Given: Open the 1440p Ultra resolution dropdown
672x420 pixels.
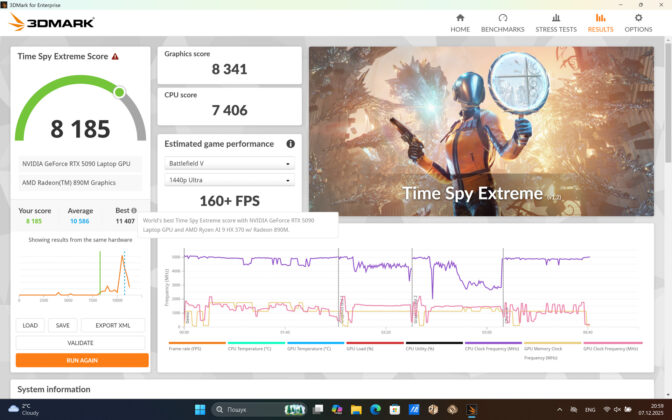Looking at the screenshot, I should tap(229, 180).
